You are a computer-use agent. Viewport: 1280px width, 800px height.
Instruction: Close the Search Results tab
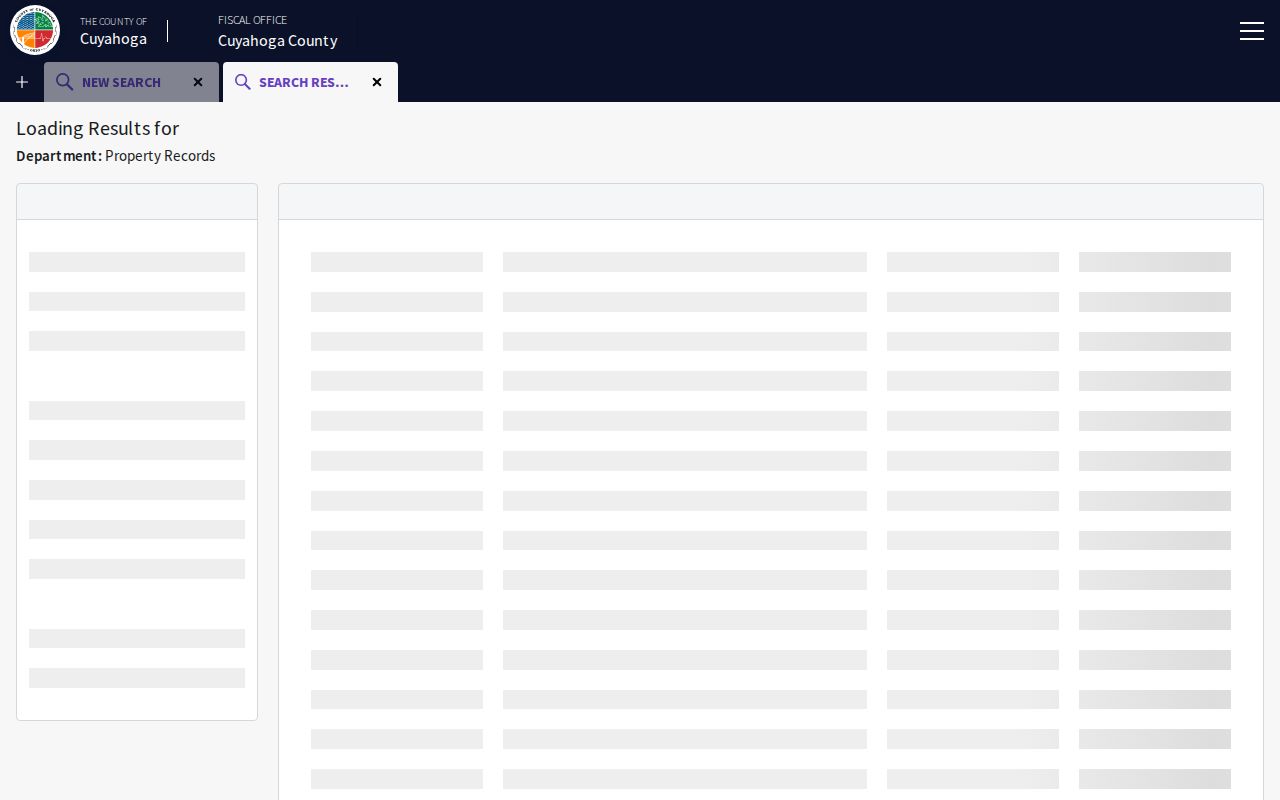click(377, 82)
